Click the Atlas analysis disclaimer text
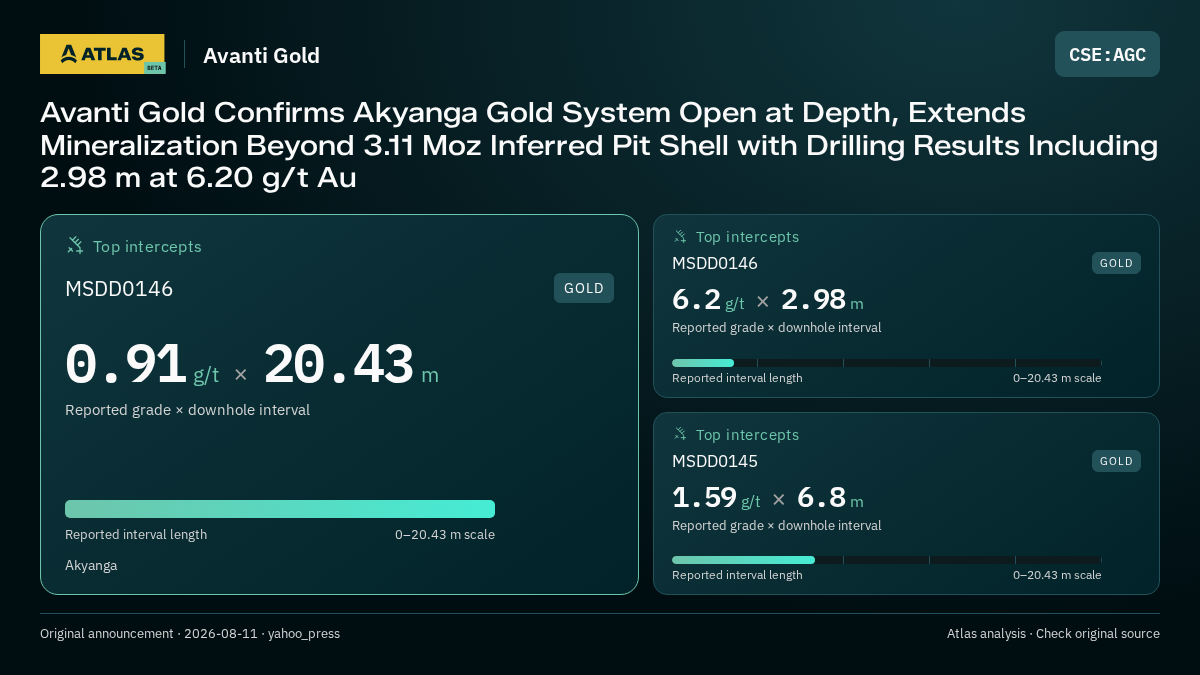Screen dimensions: 1200x675 point(1053,634)
